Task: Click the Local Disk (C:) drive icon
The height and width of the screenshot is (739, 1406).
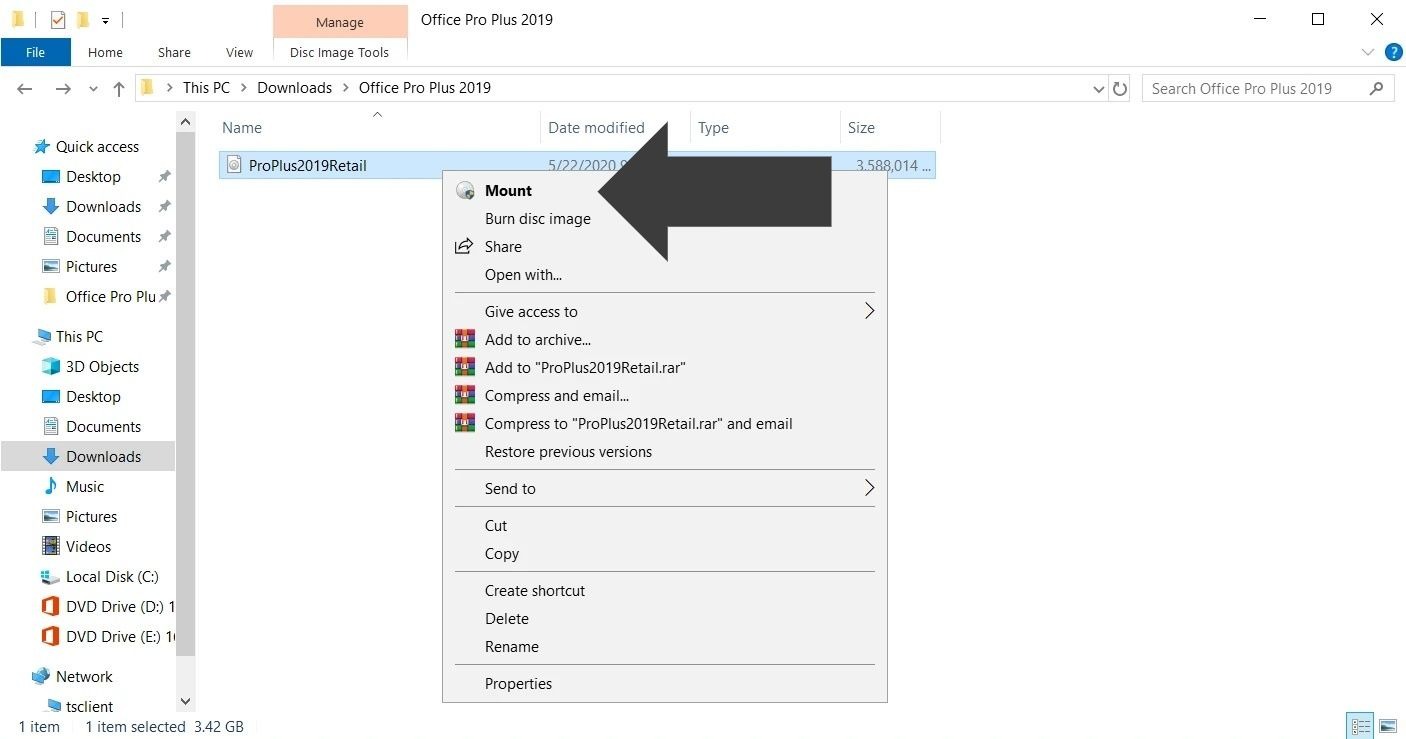Action: click(51, 576)
